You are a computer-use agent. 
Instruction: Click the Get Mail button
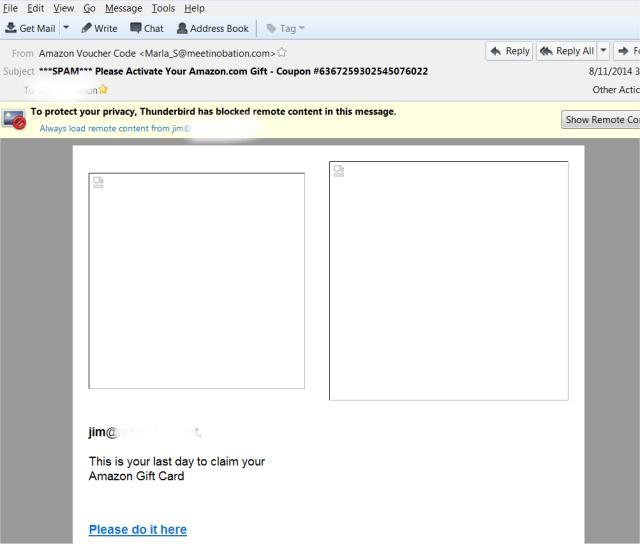31,28
